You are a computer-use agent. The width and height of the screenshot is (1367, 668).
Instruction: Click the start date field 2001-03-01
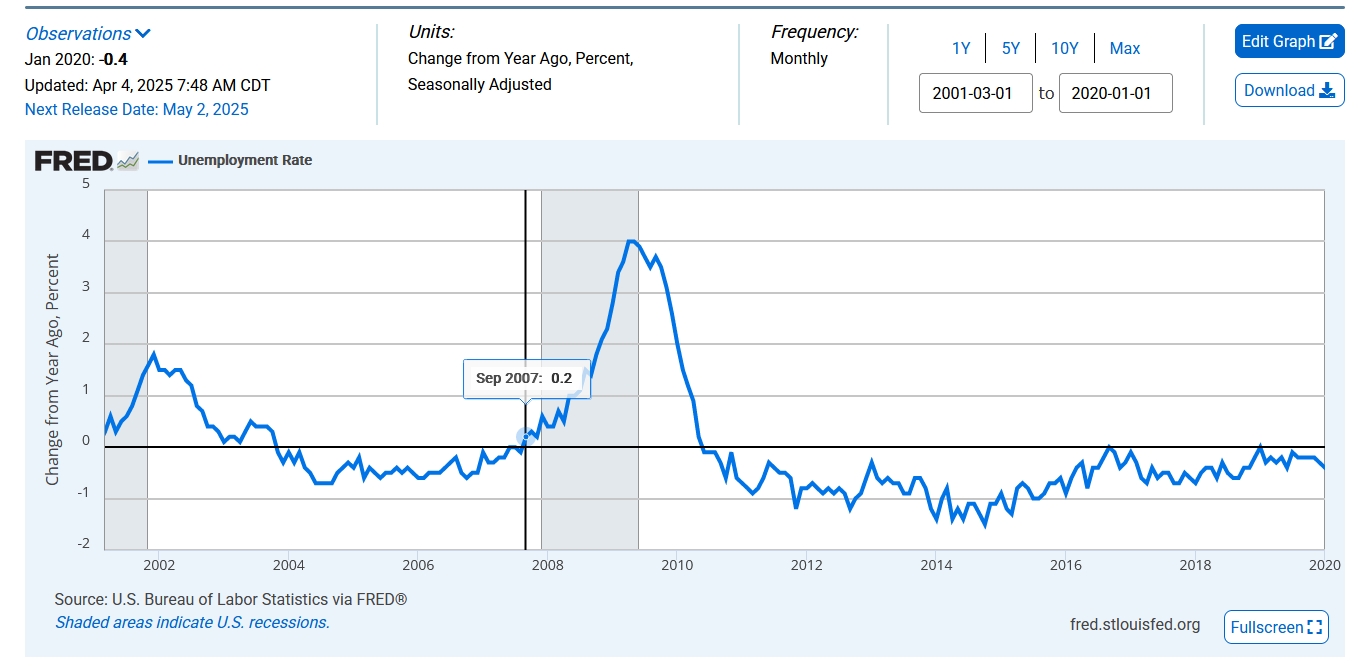(975, 93)
